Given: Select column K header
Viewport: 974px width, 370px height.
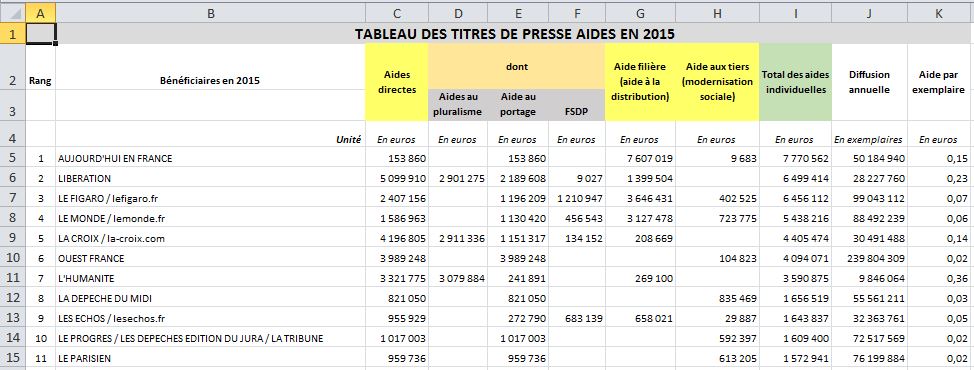Looking at the screenshot, I should pyautogui.click(x=940, y=12).
